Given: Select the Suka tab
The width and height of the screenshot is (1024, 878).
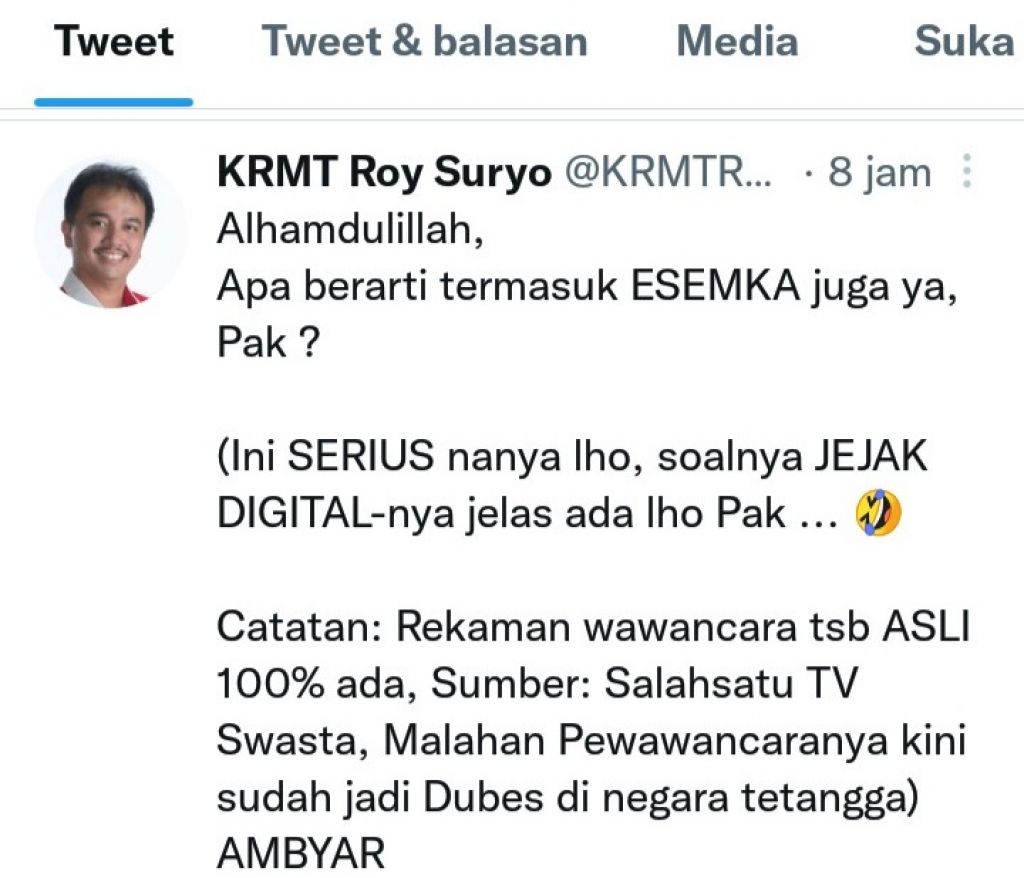Looking at the screenshot, I should point(964,41).
